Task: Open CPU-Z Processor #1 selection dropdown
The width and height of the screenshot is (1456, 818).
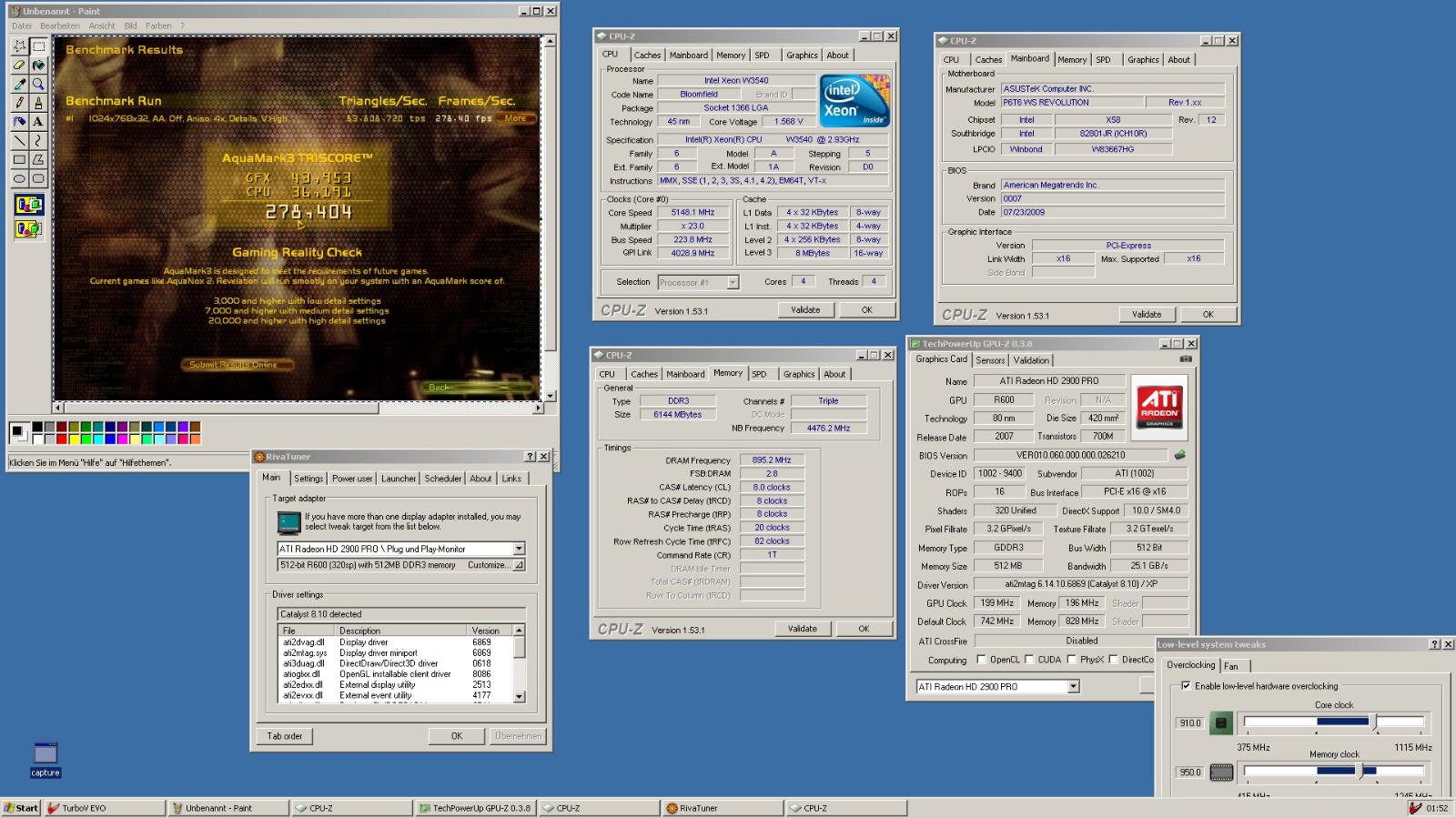Action: [x=733, y=282]
